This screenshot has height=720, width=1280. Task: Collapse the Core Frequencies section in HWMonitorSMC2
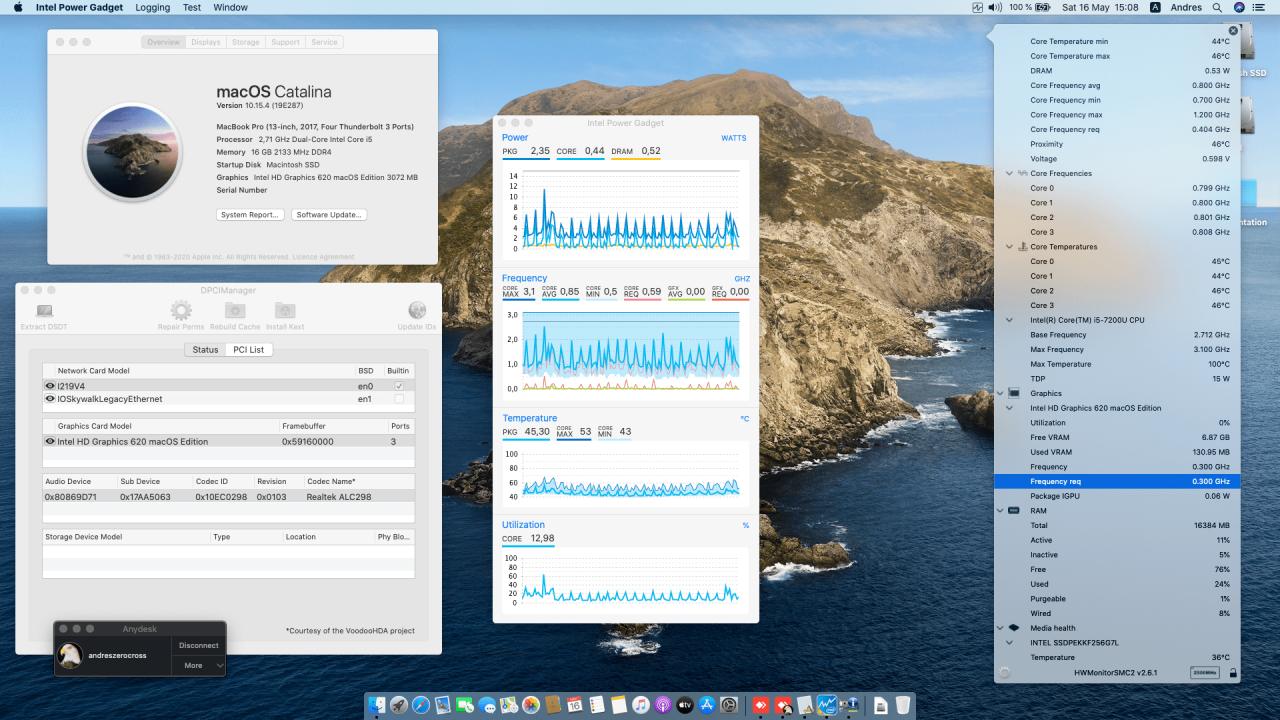tap(1009, 173)
